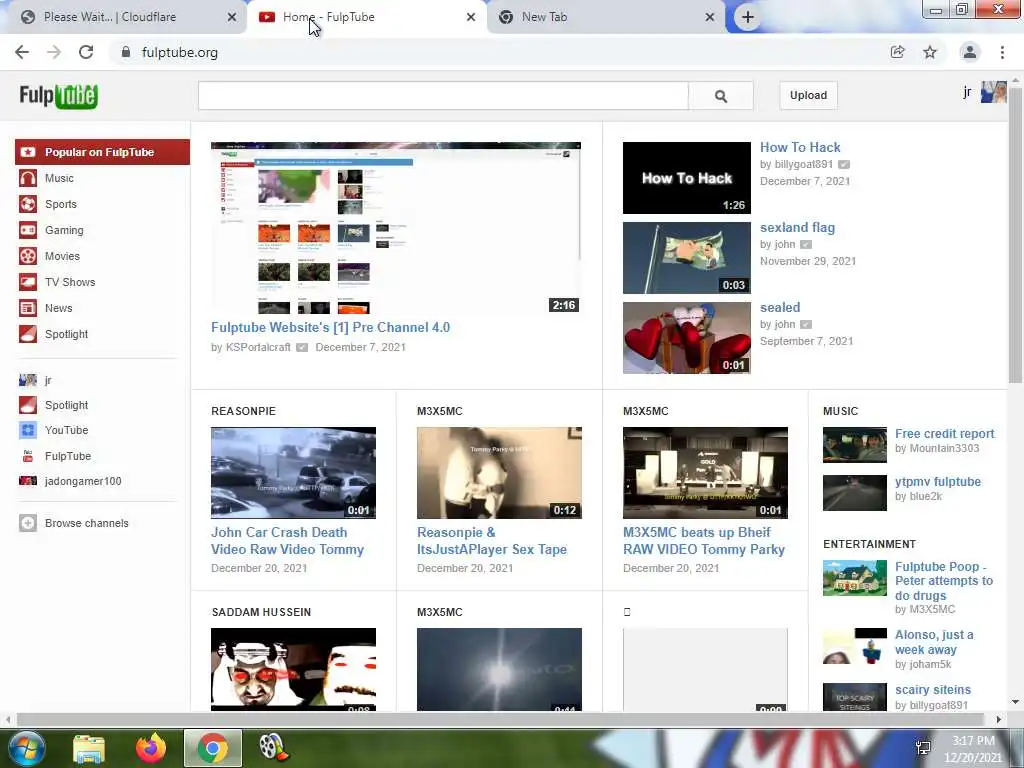Click the Browse channels plus icon
This screenshot has width=1024, height=768.
27,523
